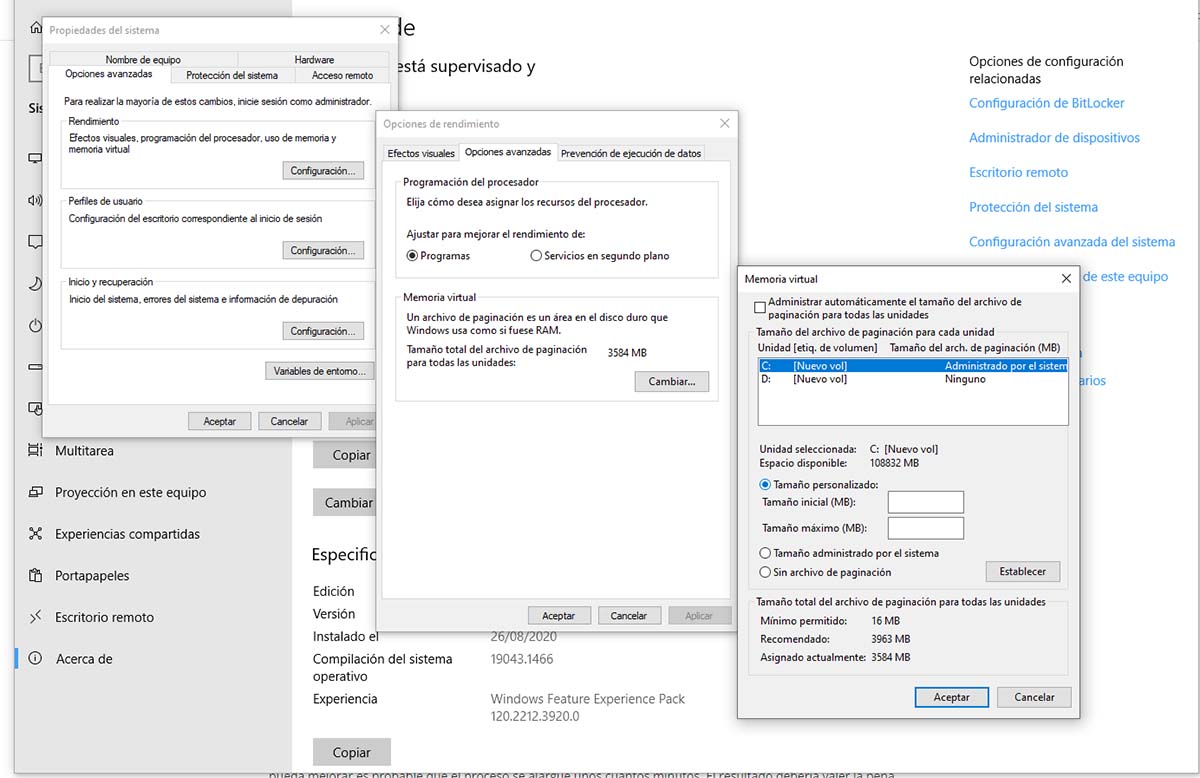The height and width of the screenshot is (778, 1200).
Task: Select drive D: in the paging list
Action: pyautogui.click(x=820, y=380)
